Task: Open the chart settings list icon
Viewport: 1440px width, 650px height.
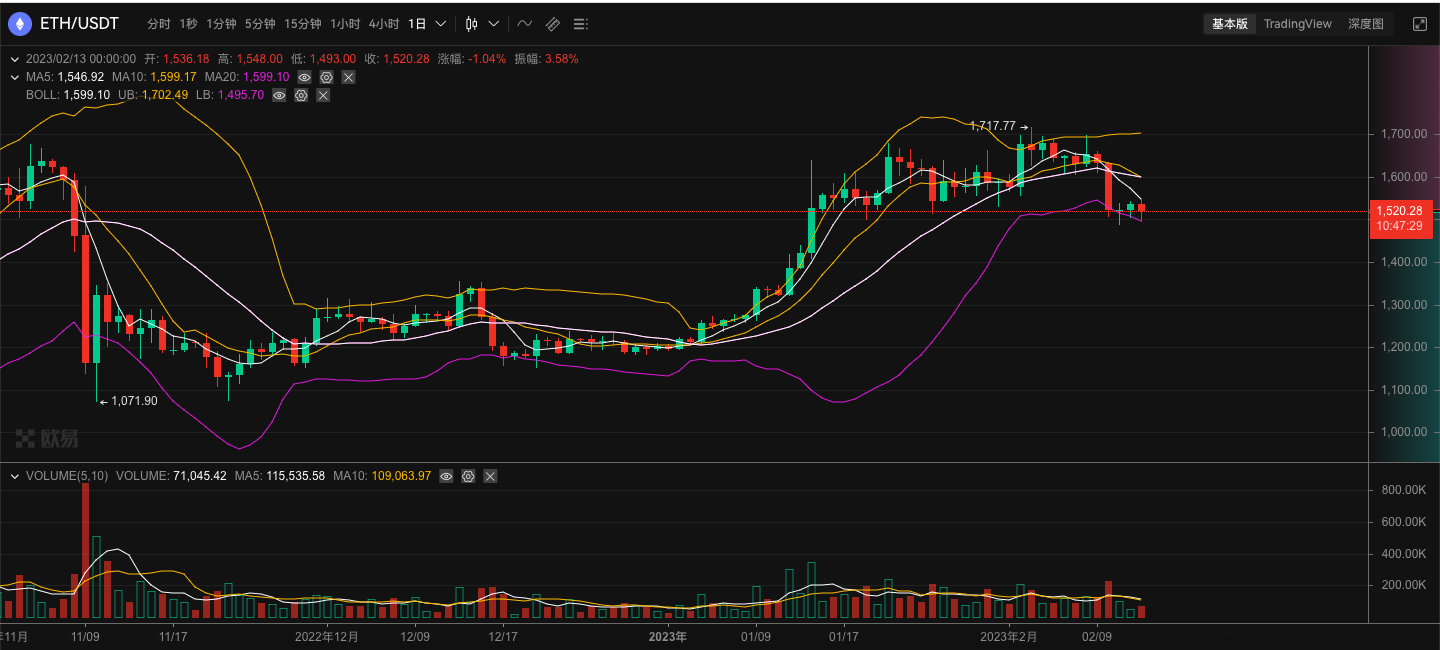Action: (x=580, y=23)
